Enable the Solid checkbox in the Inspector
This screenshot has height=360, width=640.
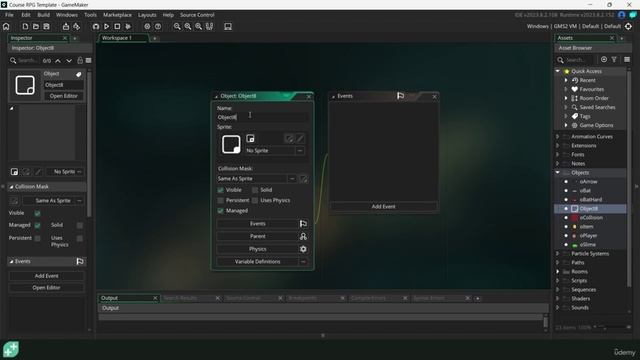[x=80, y=225]
